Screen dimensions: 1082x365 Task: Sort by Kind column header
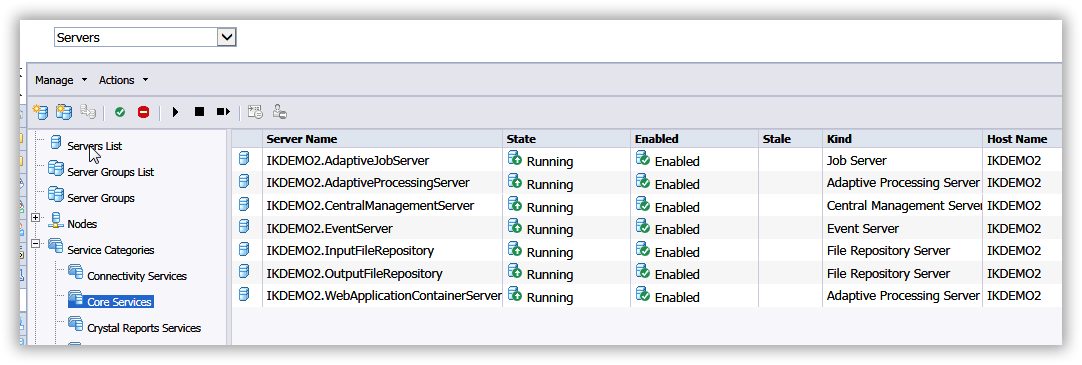902,139
